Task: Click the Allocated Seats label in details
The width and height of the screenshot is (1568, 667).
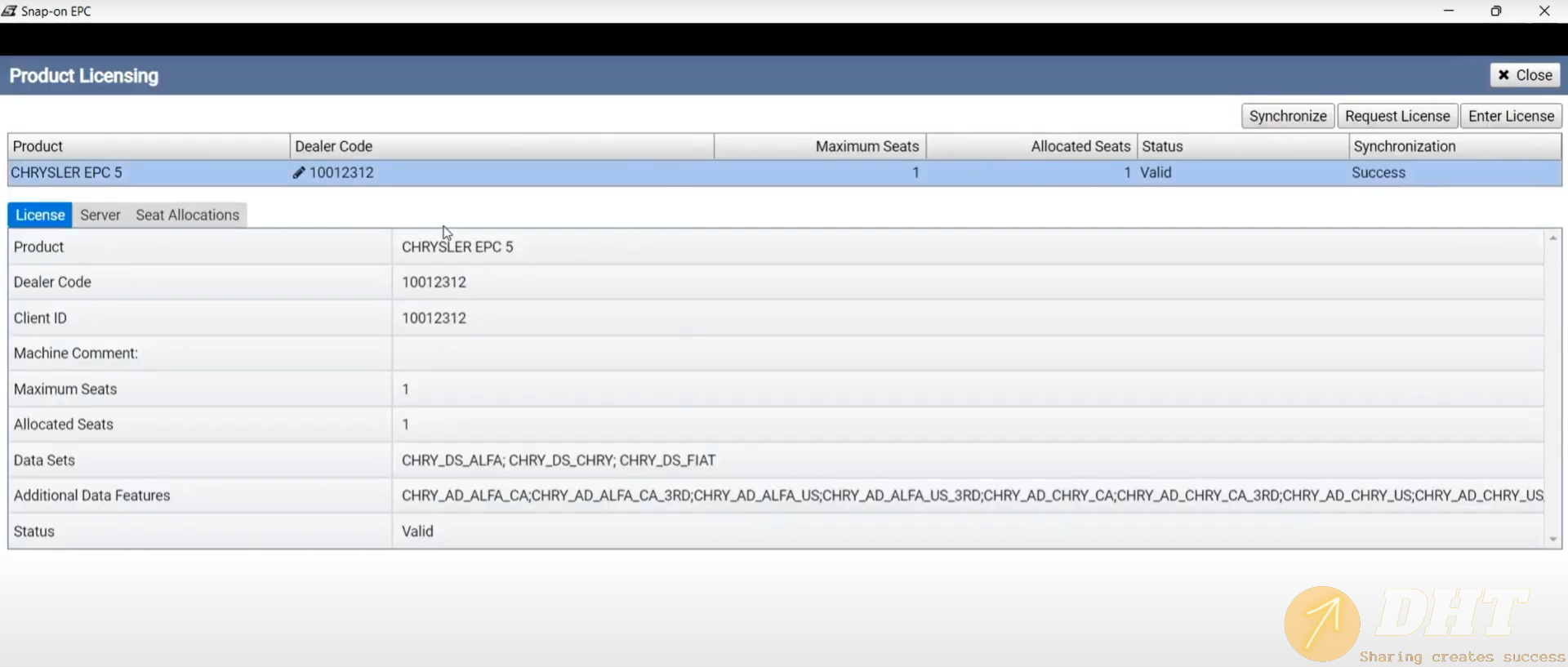Action: coord(64,424)
